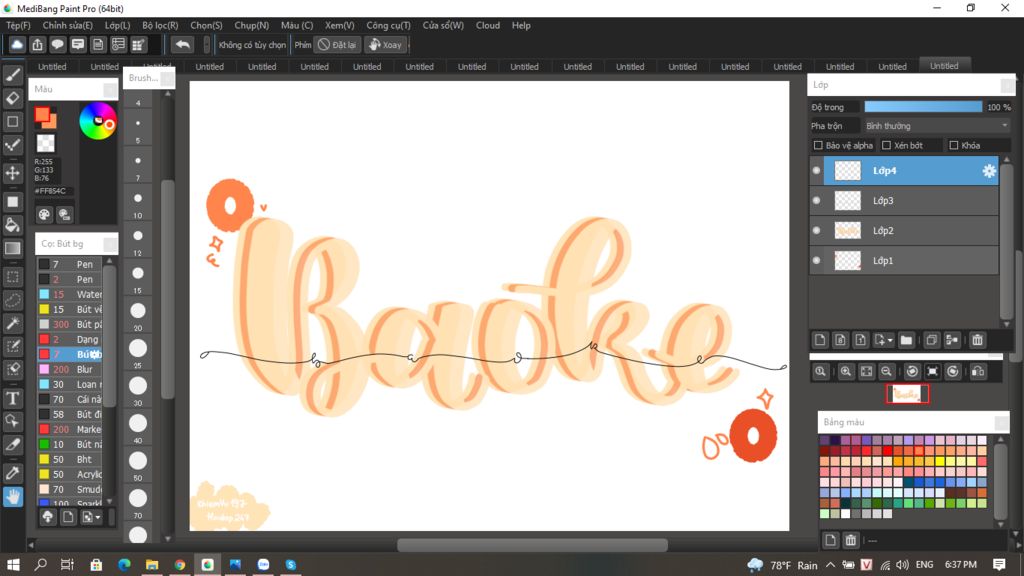The image size is (1024, 576).
Task: Open the Lớp(L) menu
Action: click(x=118, y=25)
